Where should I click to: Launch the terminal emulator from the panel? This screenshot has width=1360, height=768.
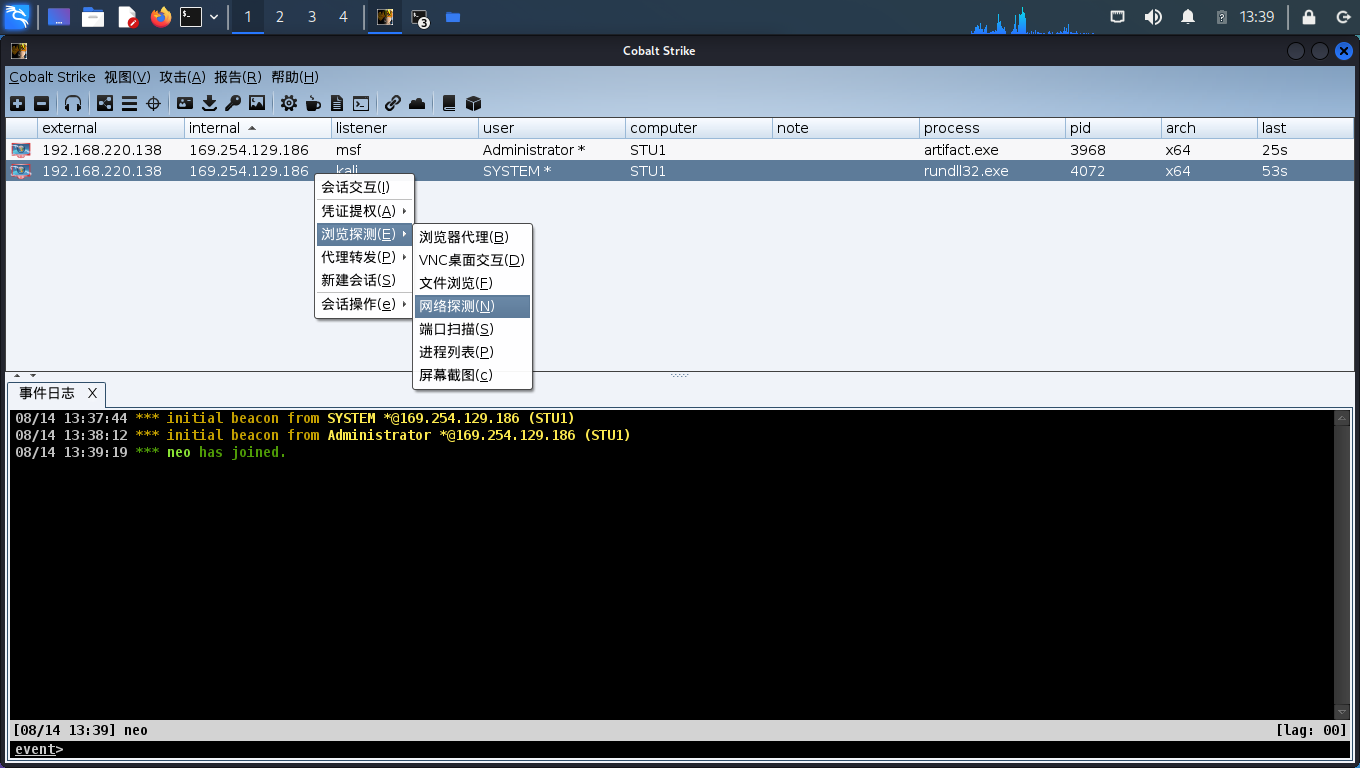(191, 17)
